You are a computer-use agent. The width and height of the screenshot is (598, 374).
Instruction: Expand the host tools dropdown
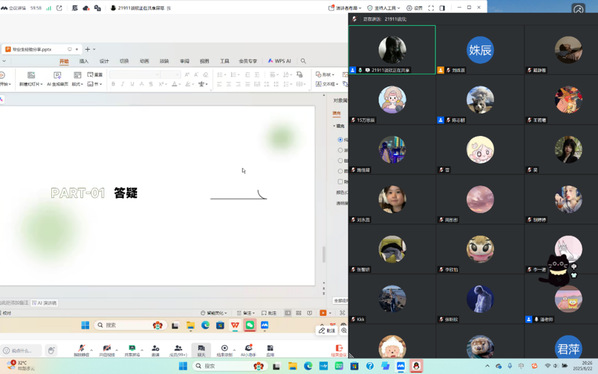(x=384, y=8)
